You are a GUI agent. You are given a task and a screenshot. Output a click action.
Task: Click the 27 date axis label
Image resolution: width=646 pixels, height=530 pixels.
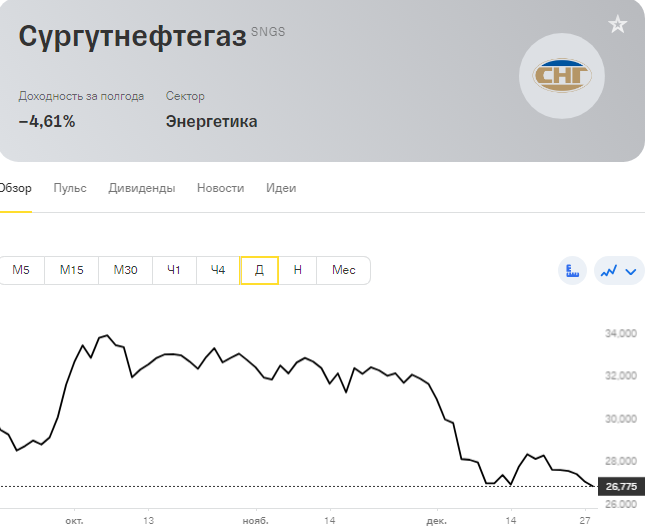tap(585, 521)
